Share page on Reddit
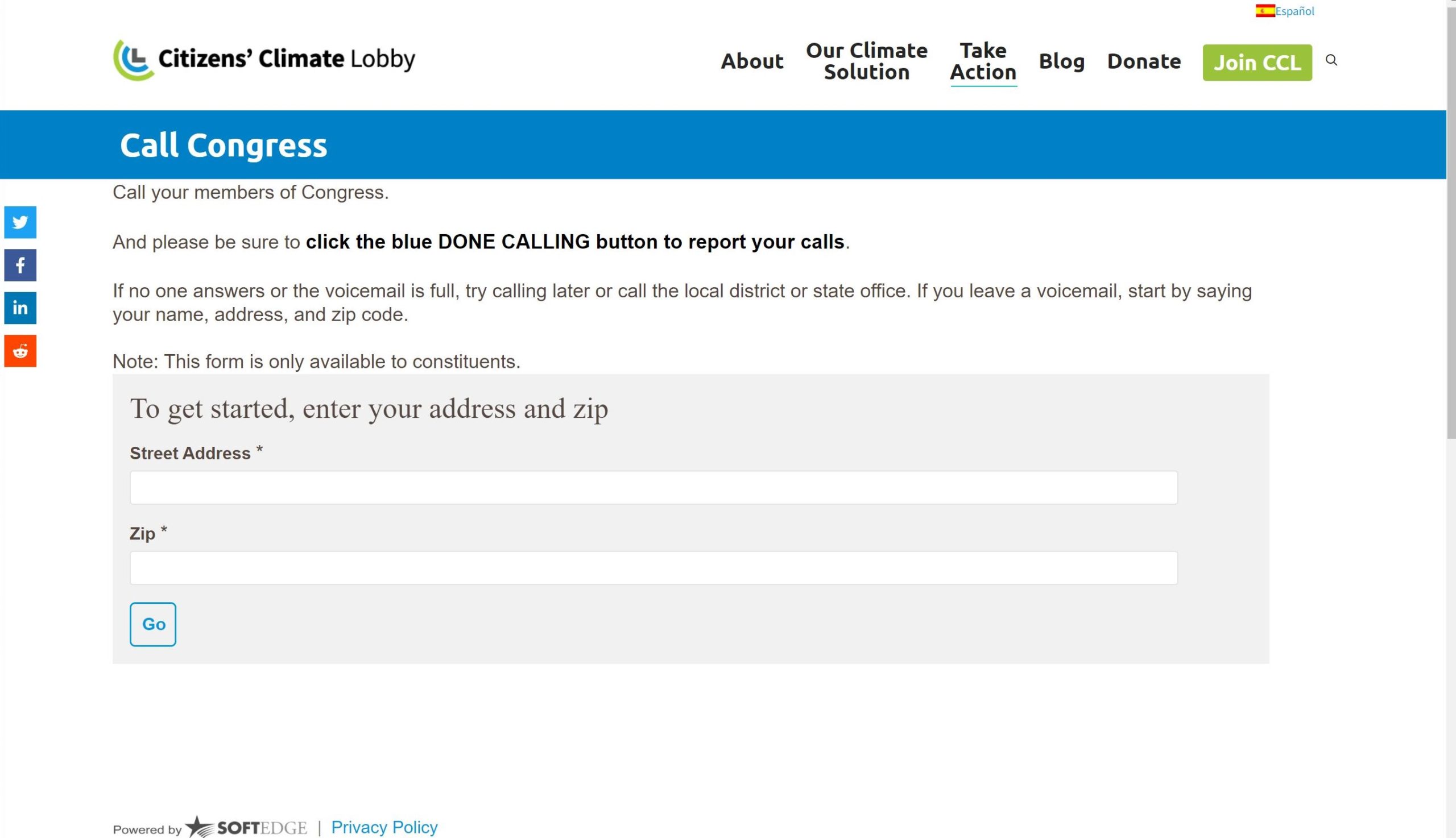This screenshot has width=1456, height=838. (x=20, y=351)
